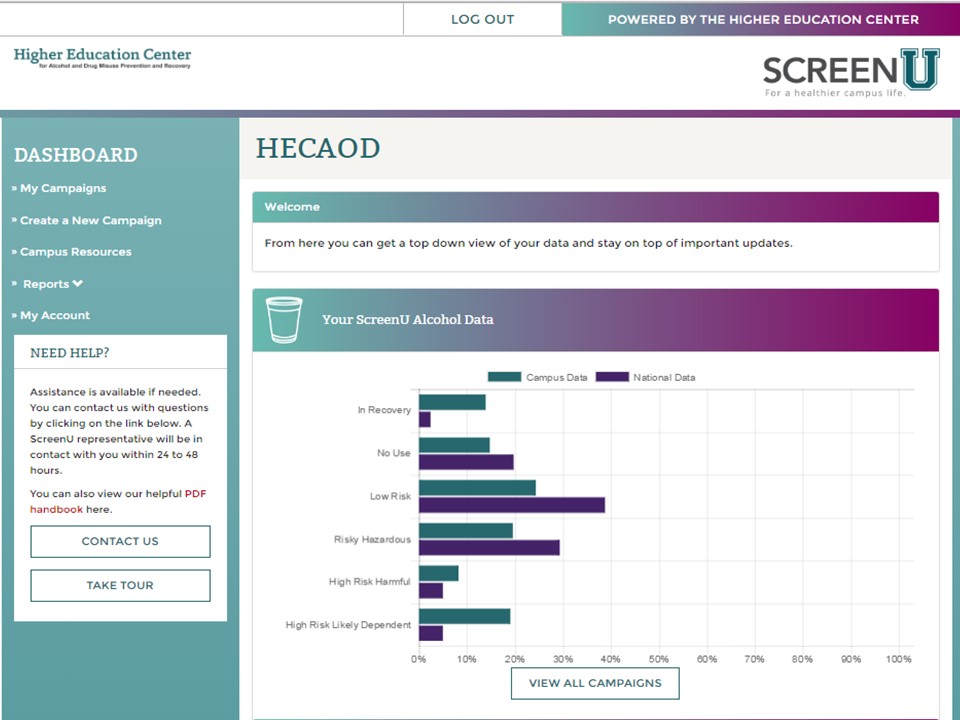Viewport: 960px width, 720px height.
Task: Click the Low Risk national data bar
Action: 512,505
